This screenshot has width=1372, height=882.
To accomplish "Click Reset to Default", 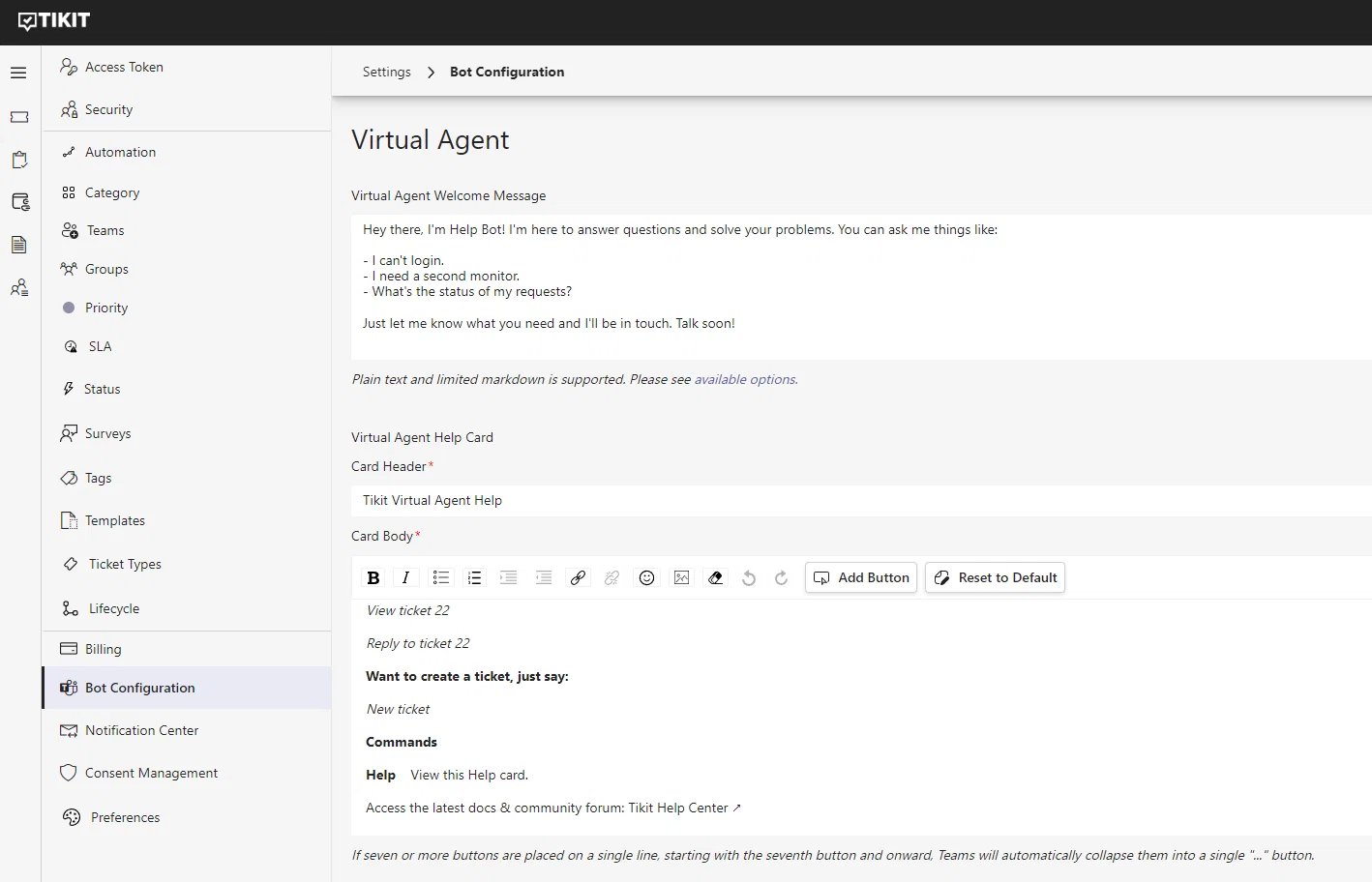I will point(995,577).
